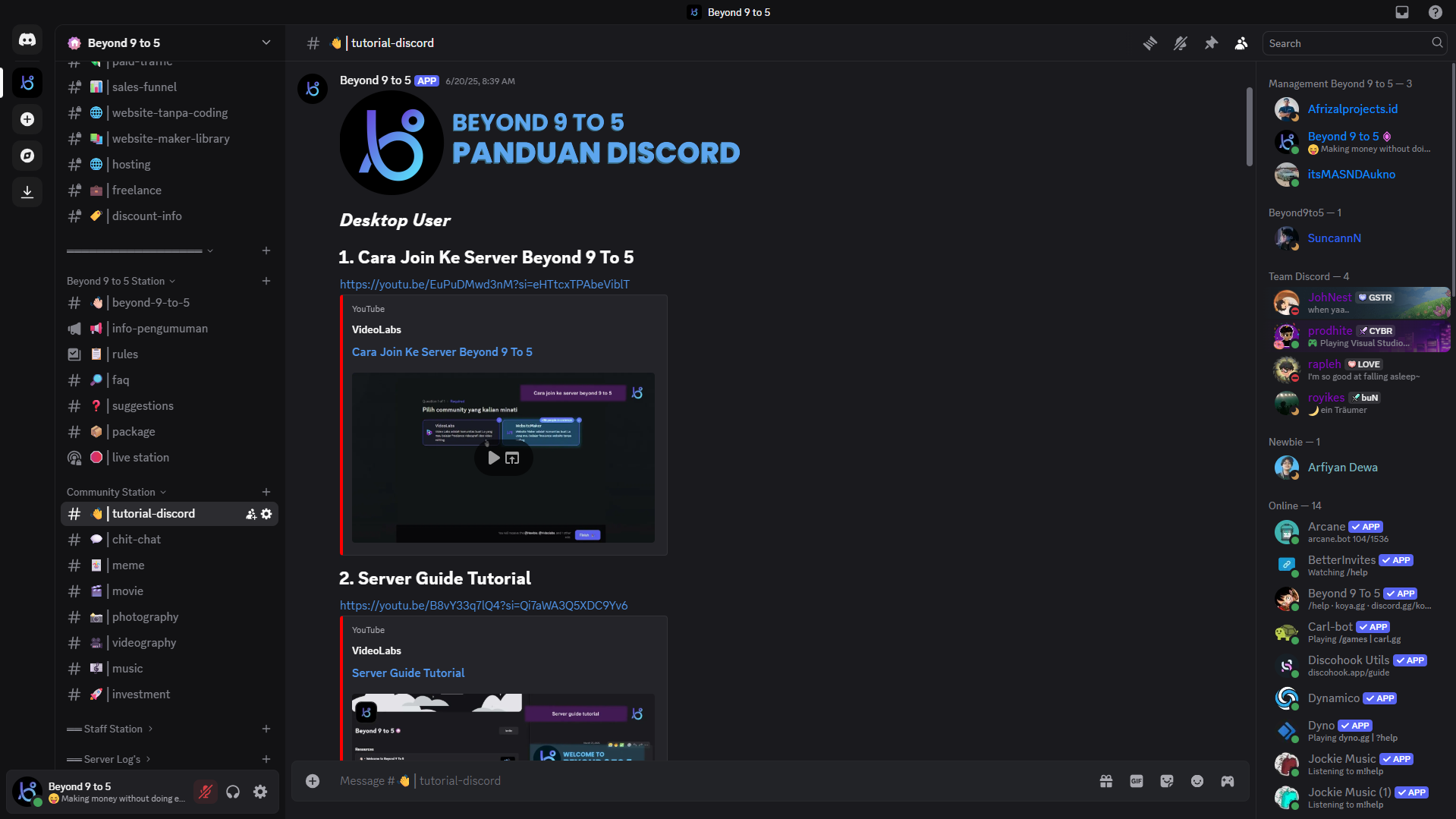Click invite people icon on tutorial-discord
This screenshot has height=819, width=1456.
251,514
